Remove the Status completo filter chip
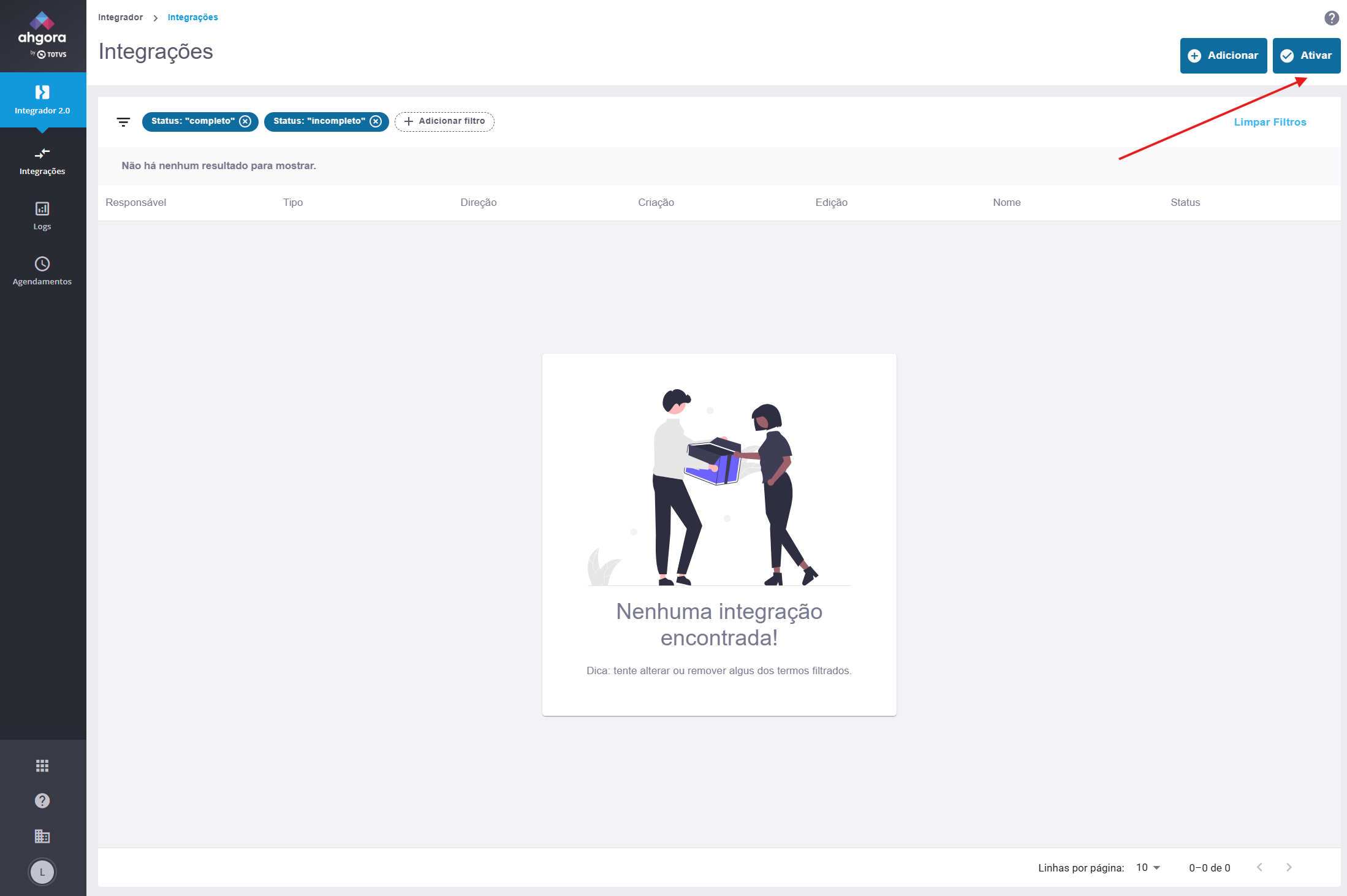The height and width of the screenshot is (896, 1347). 245,121
